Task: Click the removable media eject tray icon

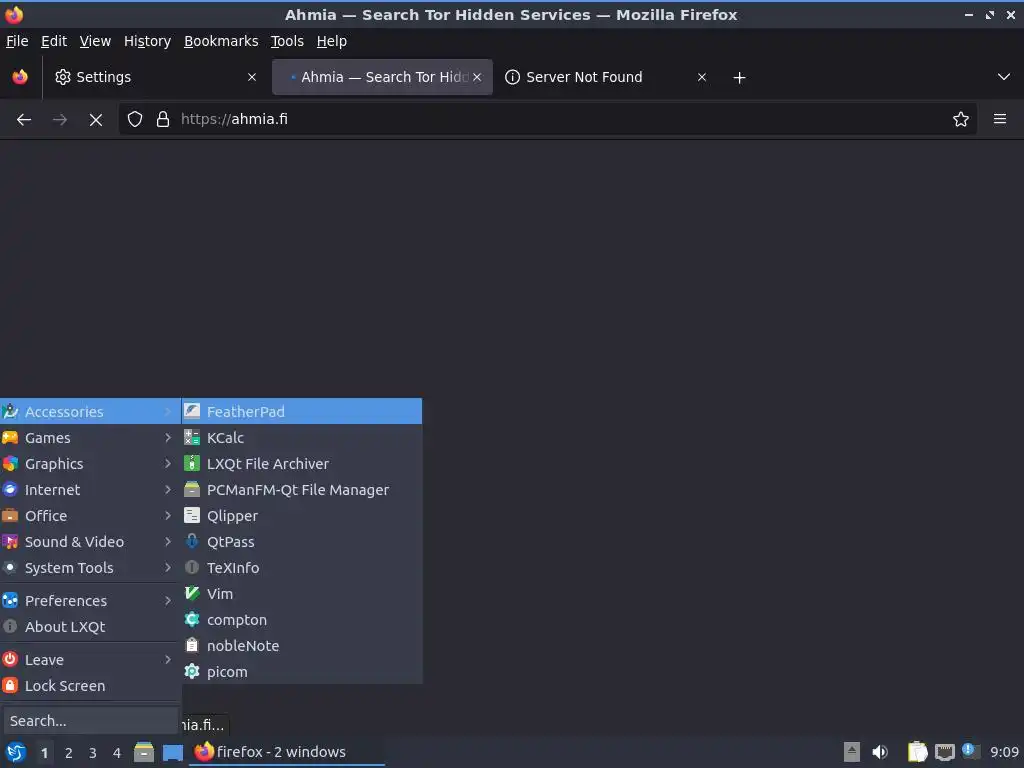Action: (852, 752)
